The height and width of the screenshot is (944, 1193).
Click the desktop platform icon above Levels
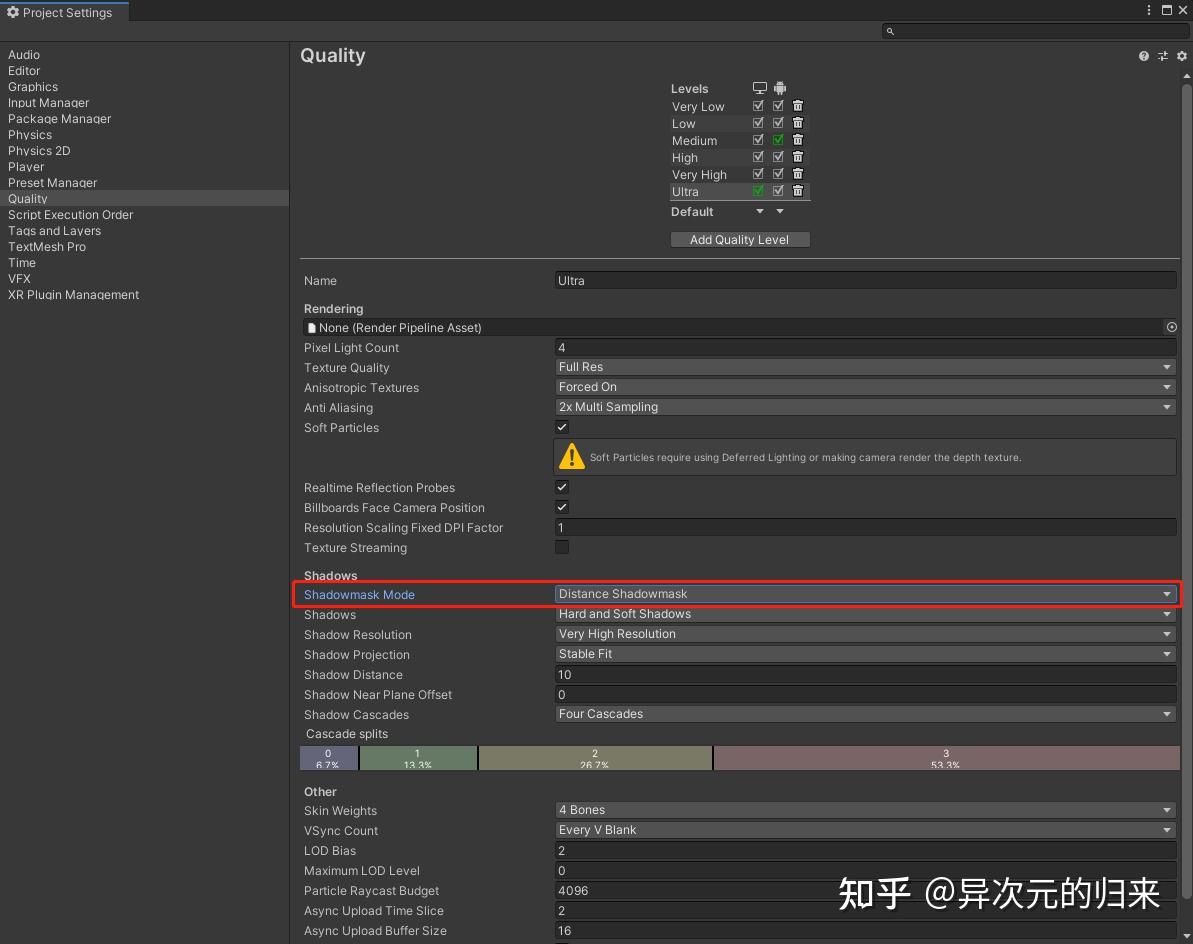coord(760,88)
